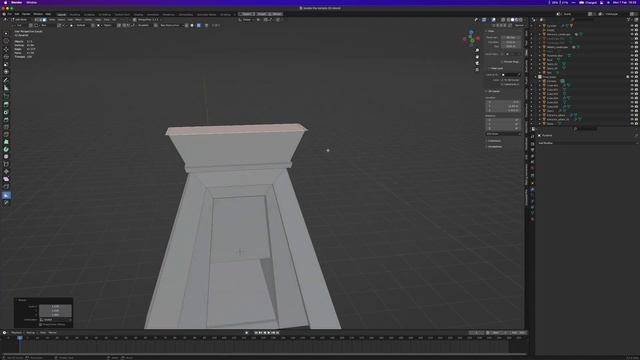The image size is (640, 360).
Task: Switch to the Shading workspace tab
Action: [138, 14]
